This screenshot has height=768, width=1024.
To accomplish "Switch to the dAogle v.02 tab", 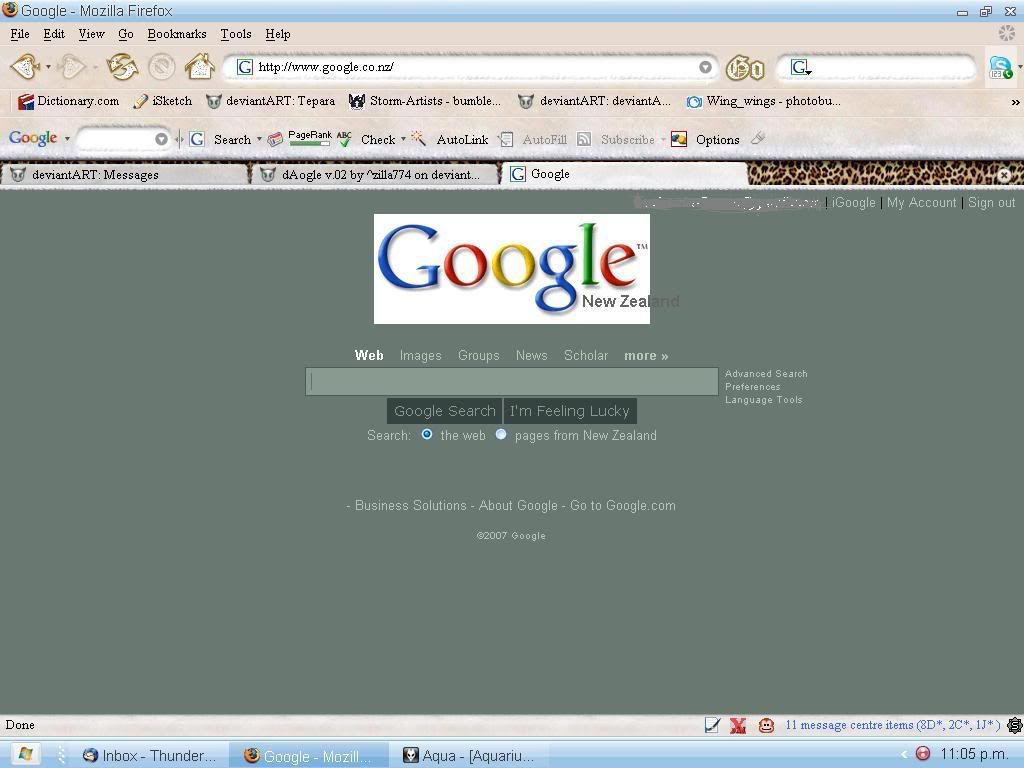I will click(376, 174).
